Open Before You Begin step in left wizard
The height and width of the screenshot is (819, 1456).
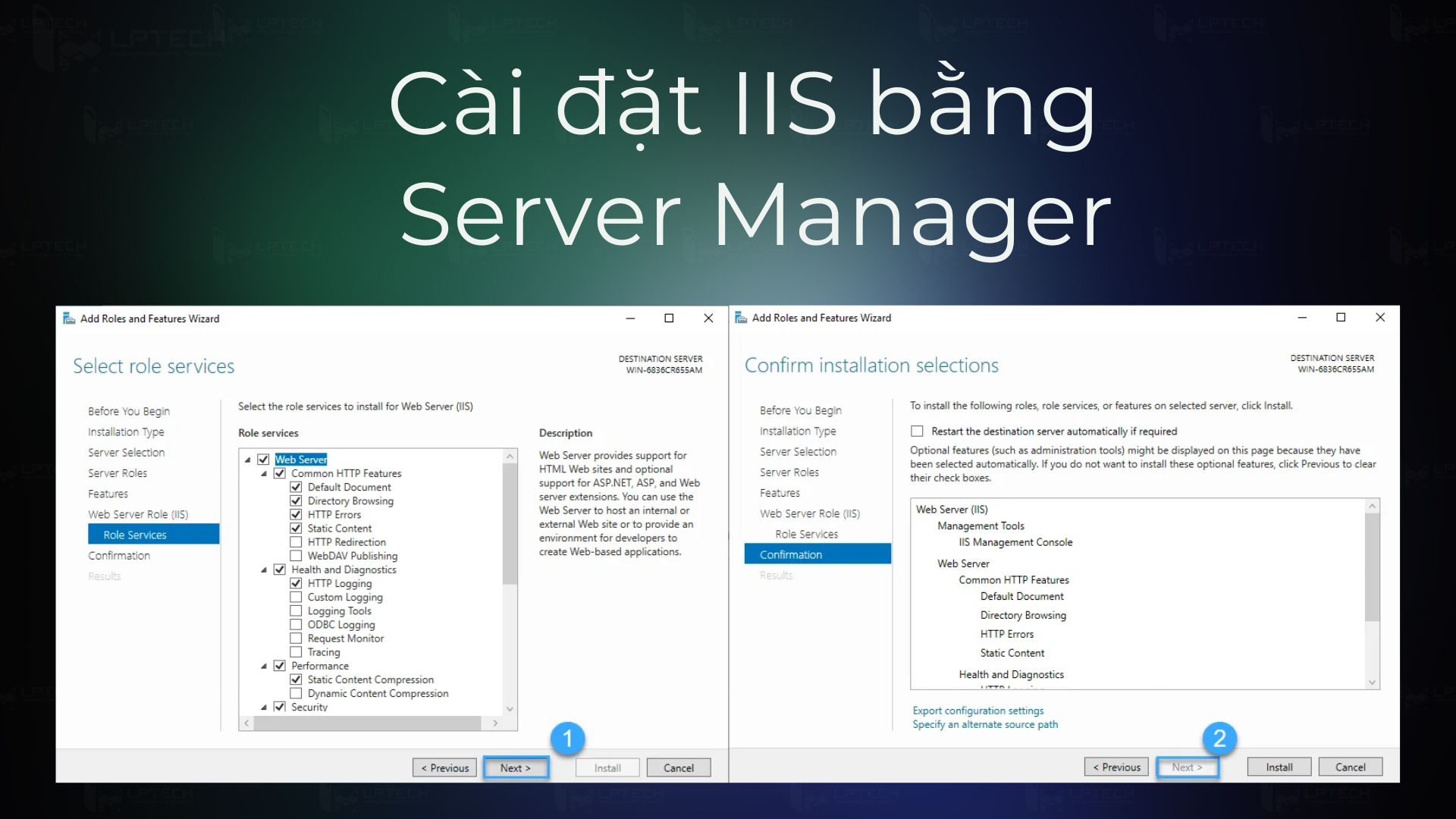129,411
